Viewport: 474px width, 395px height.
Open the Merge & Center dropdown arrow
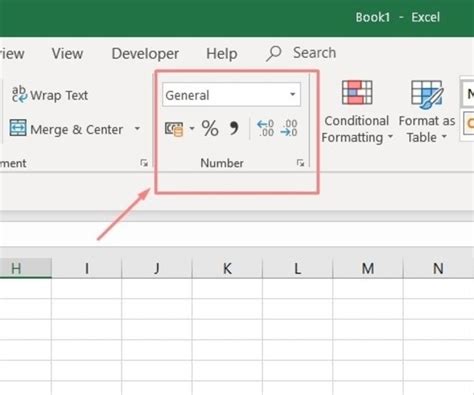click(137, 128)
